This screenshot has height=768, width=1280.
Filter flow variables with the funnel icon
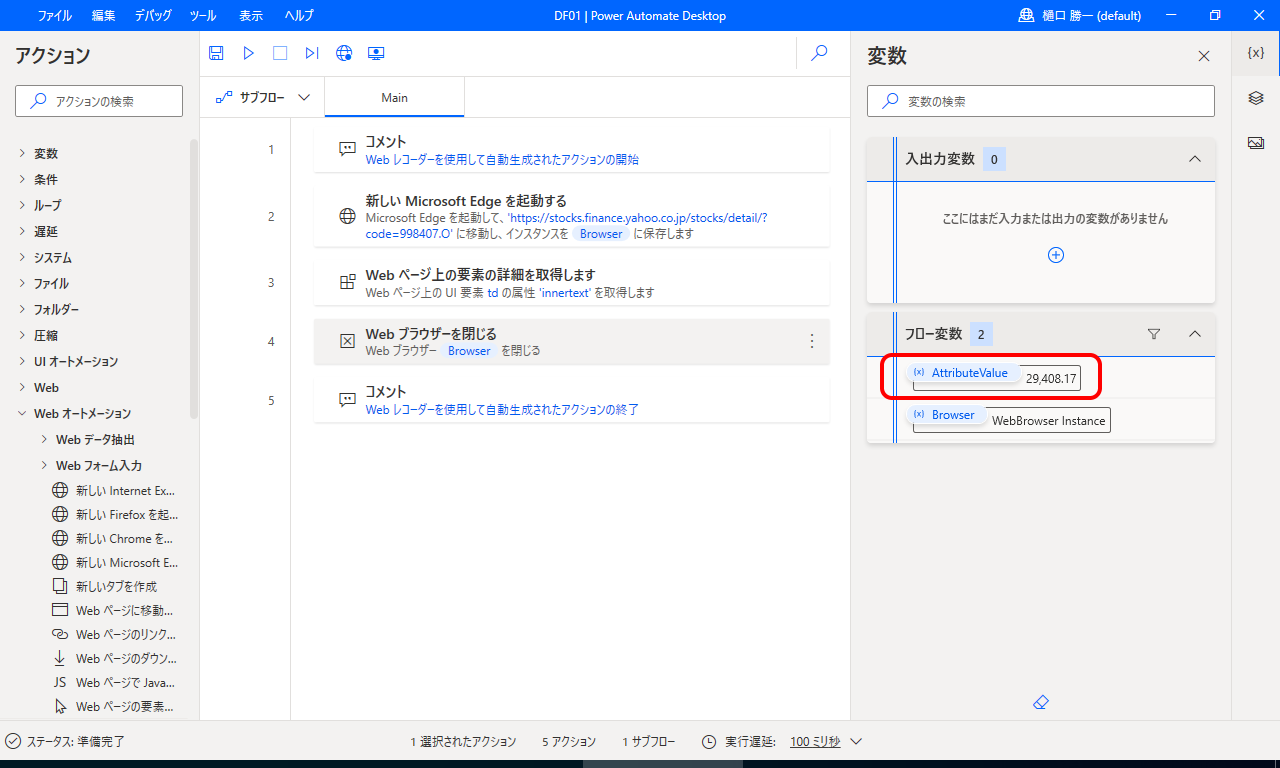pyautogui.click(x=1153, y=334)
